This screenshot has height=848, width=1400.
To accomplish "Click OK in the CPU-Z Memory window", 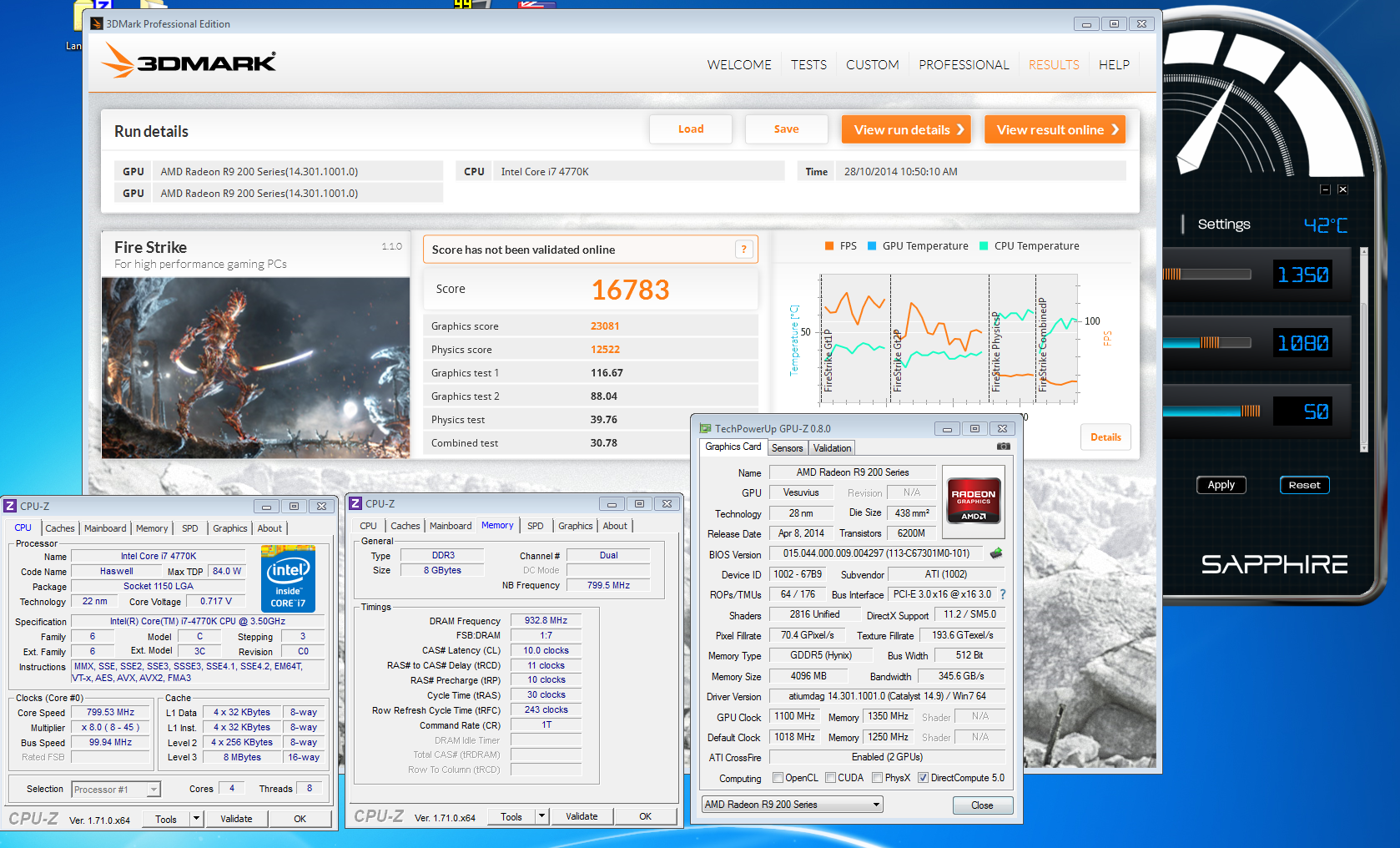I will point(645,816).
